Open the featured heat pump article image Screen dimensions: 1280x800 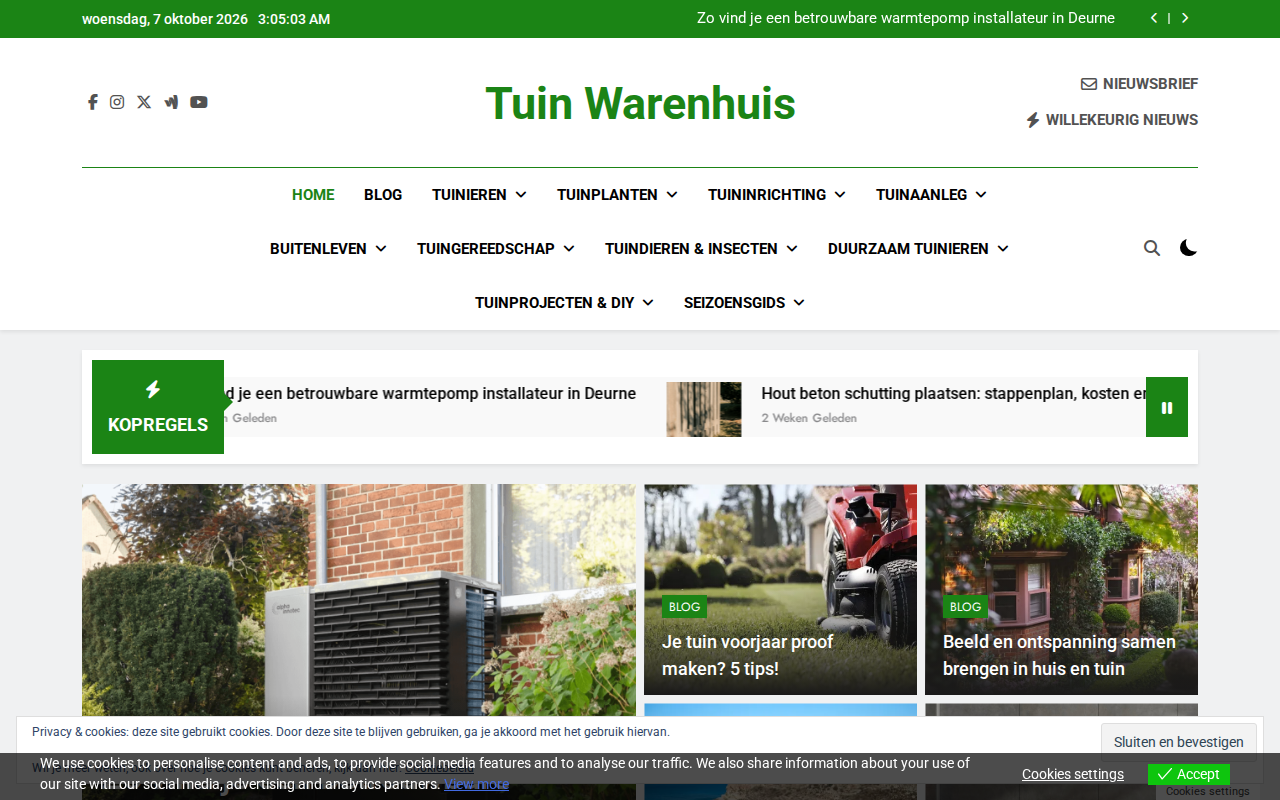click(359, 600)
